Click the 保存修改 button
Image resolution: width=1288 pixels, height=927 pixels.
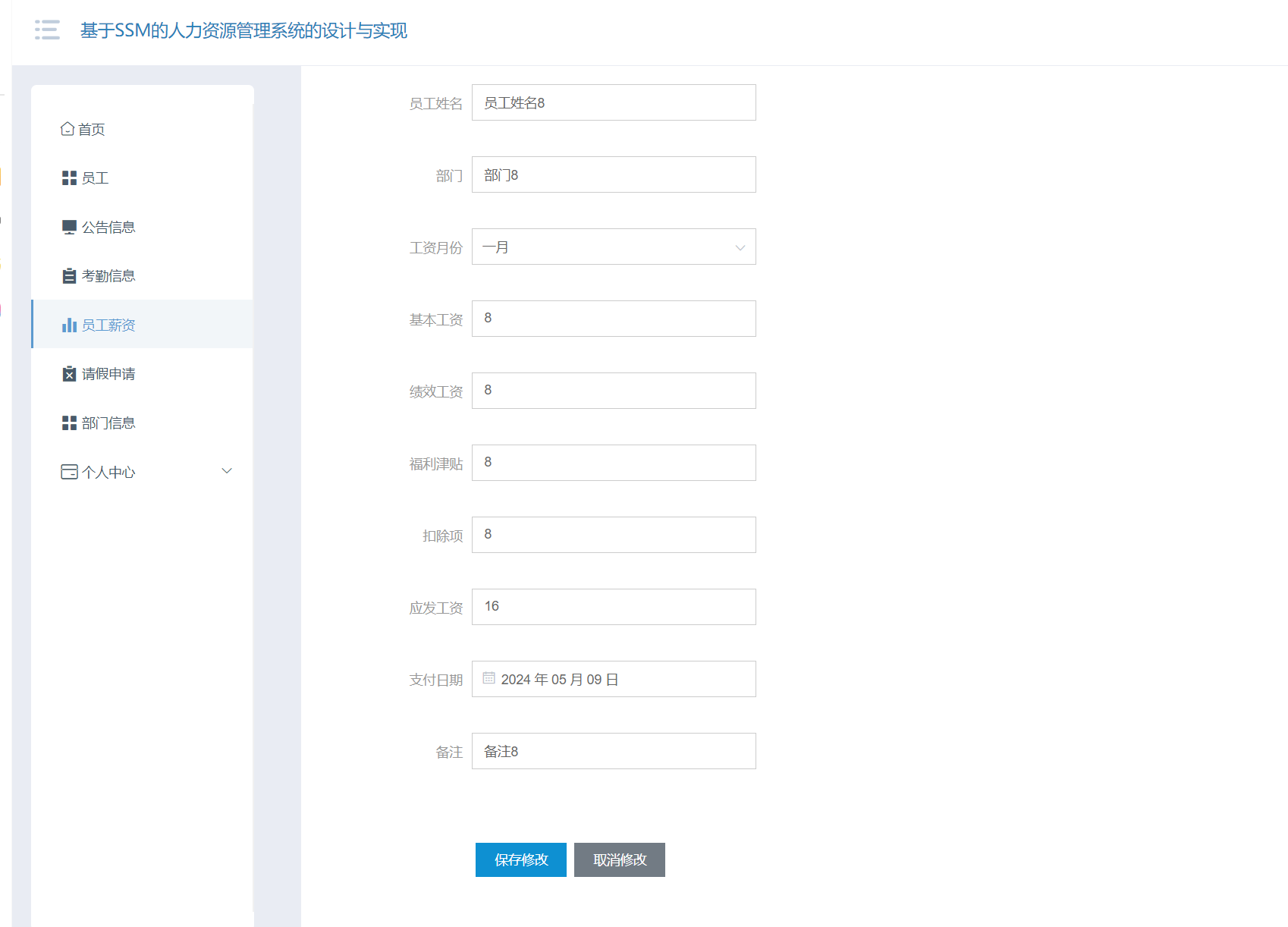click(520, 860)
